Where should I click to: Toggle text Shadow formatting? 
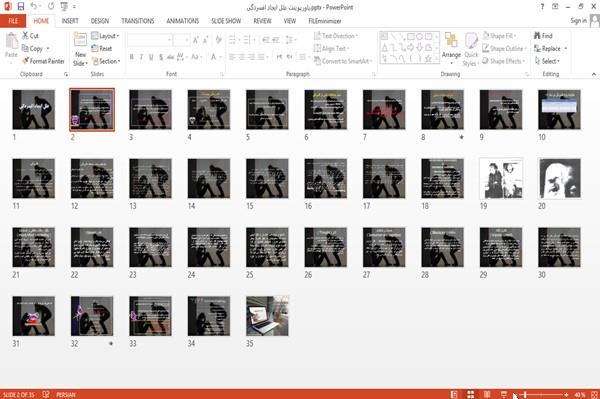click(161, 57)
